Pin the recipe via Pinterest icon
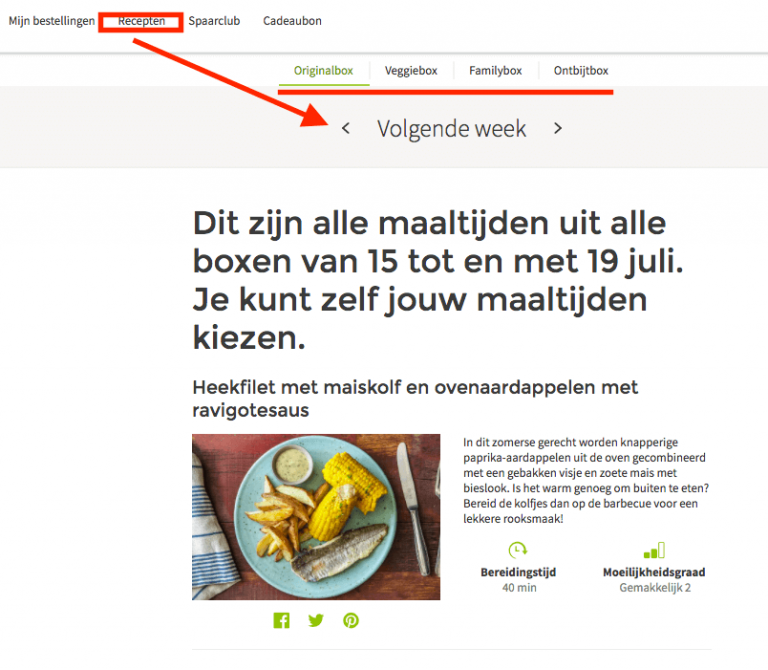This screenshot has height=670, width=768. point(351,620)
